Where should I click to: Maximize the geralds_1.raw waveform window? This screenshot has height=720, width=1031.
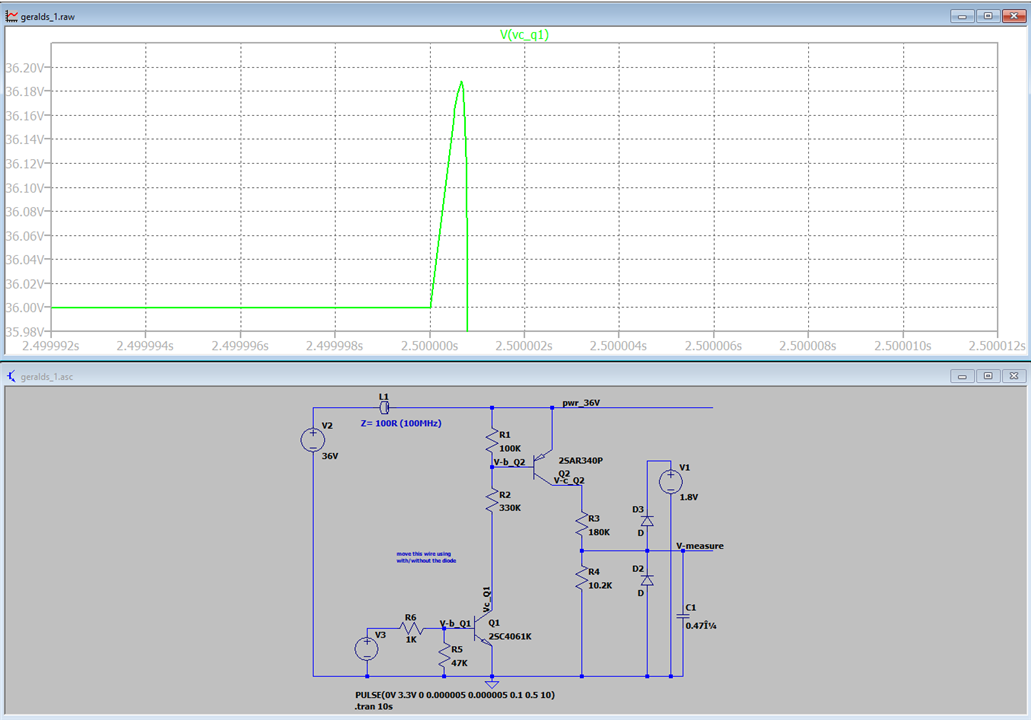pos(987,15)
